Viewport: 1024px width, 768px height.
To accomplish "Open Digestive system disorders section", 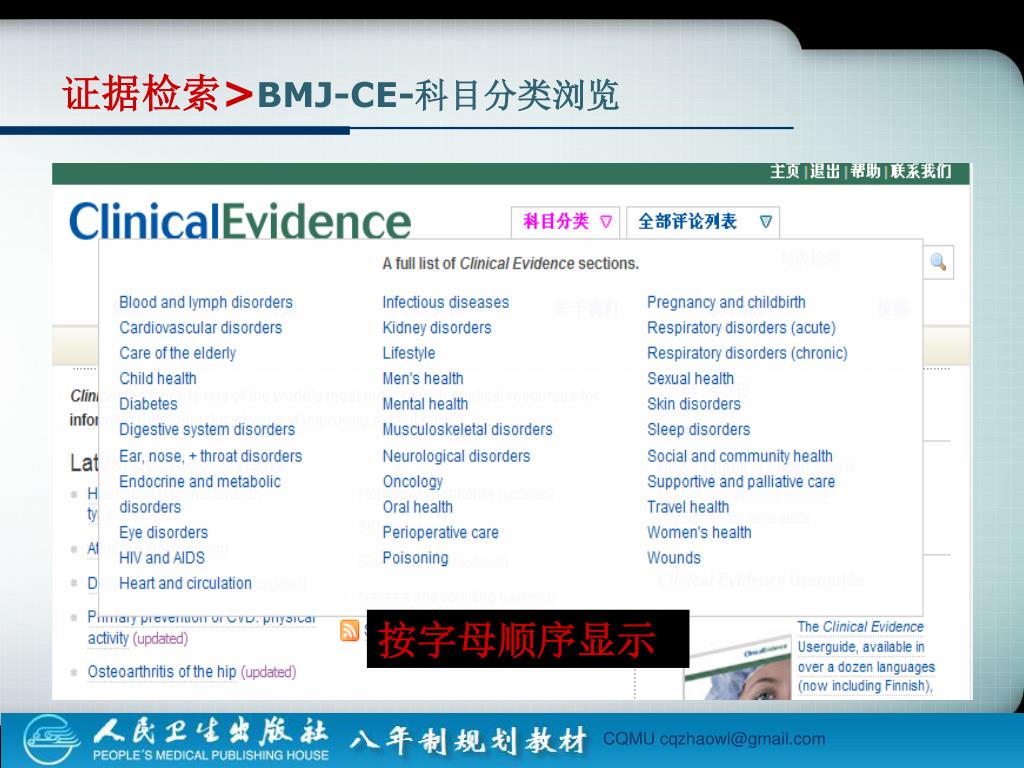I will (x=207, y=430).
